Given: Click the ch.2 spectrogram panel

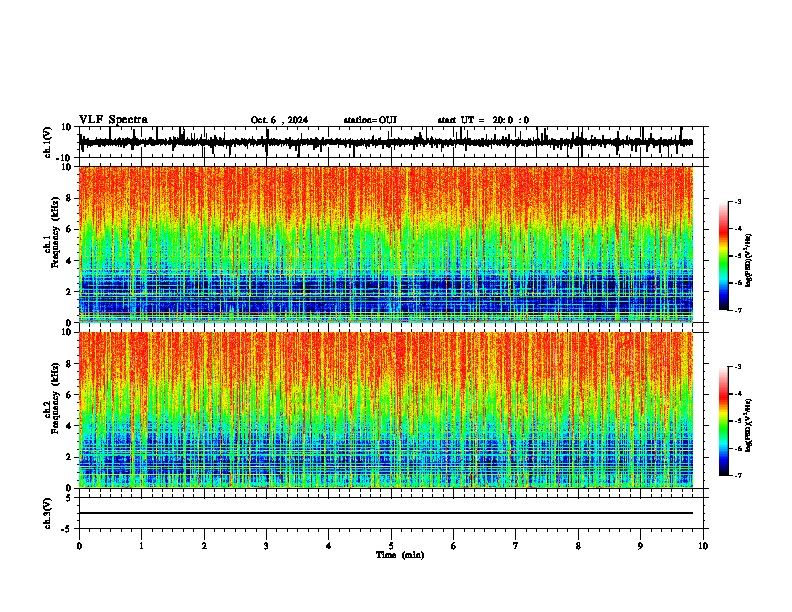Looking at the screenshot, I should tap(386, 410).
